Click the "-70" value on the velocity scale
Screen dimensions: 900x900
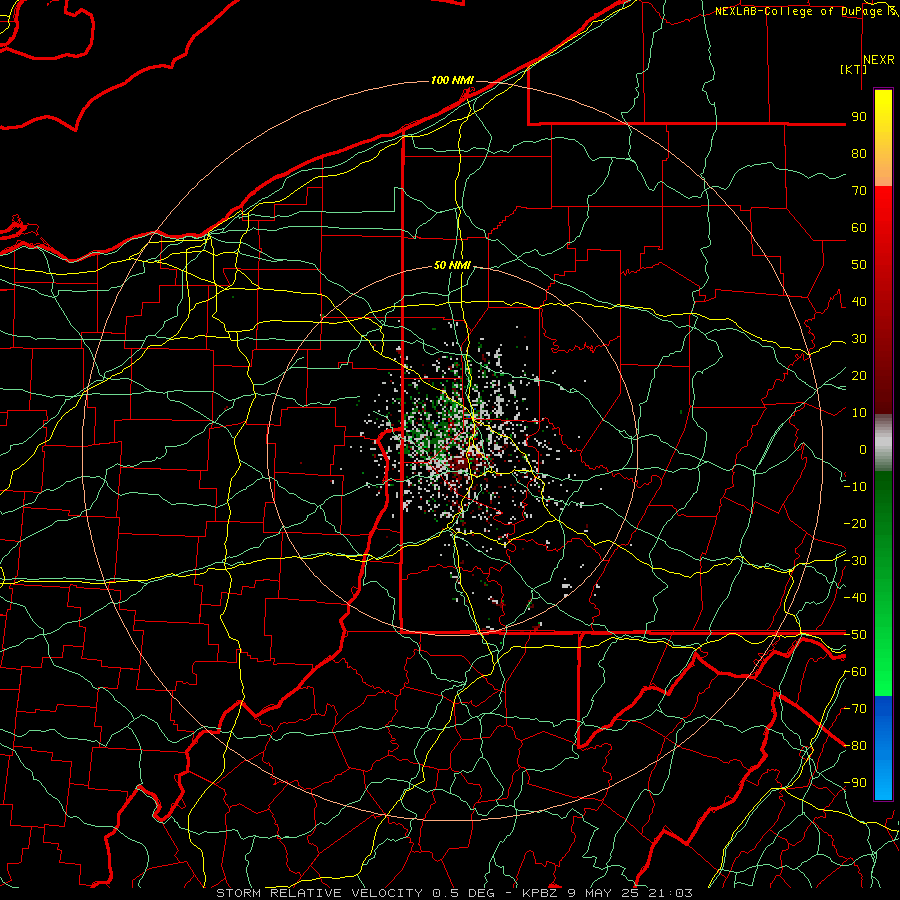click(855, 709)
